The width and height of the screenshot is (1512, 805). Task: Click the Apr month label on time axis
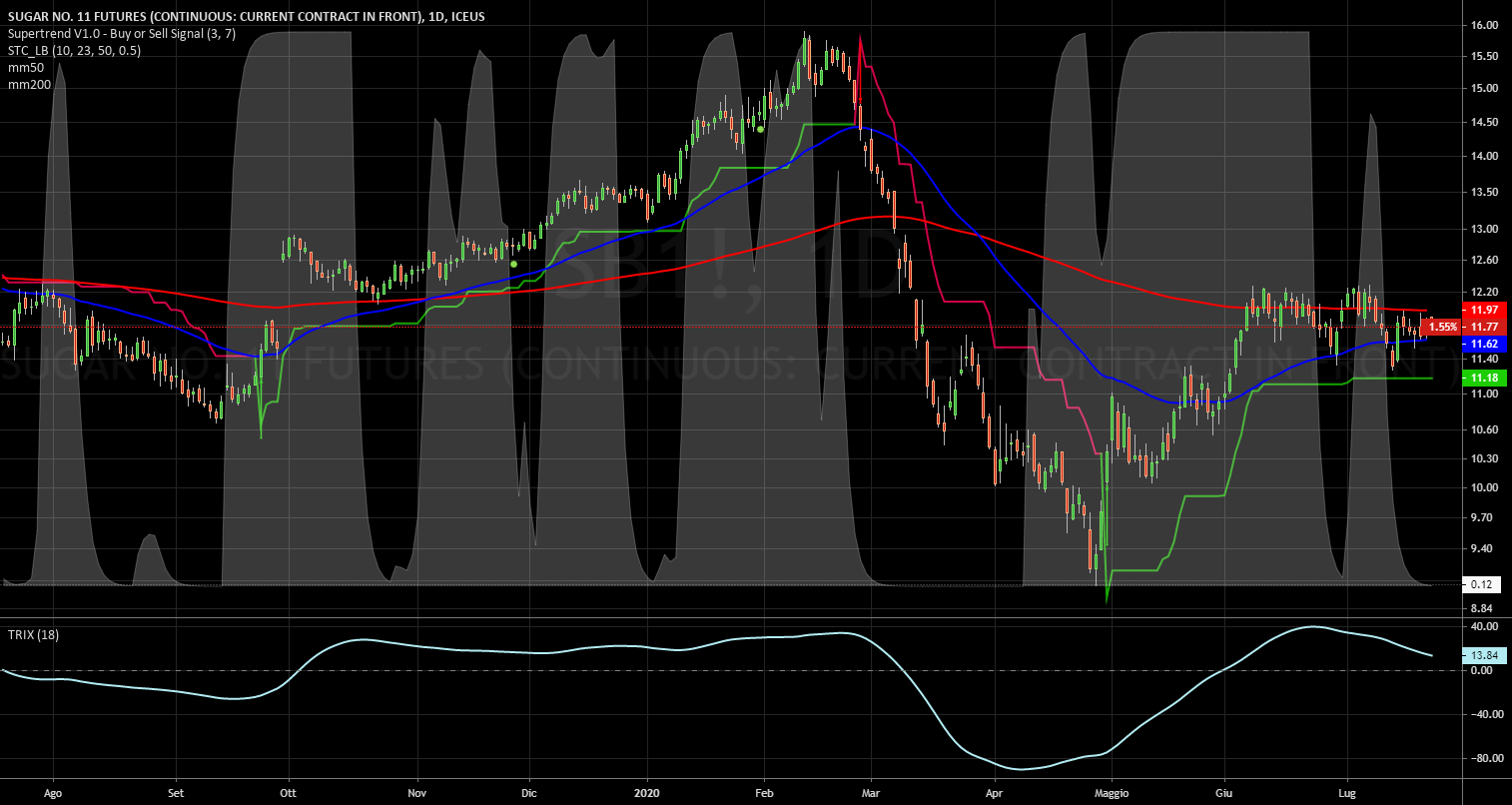click(996, 793)
